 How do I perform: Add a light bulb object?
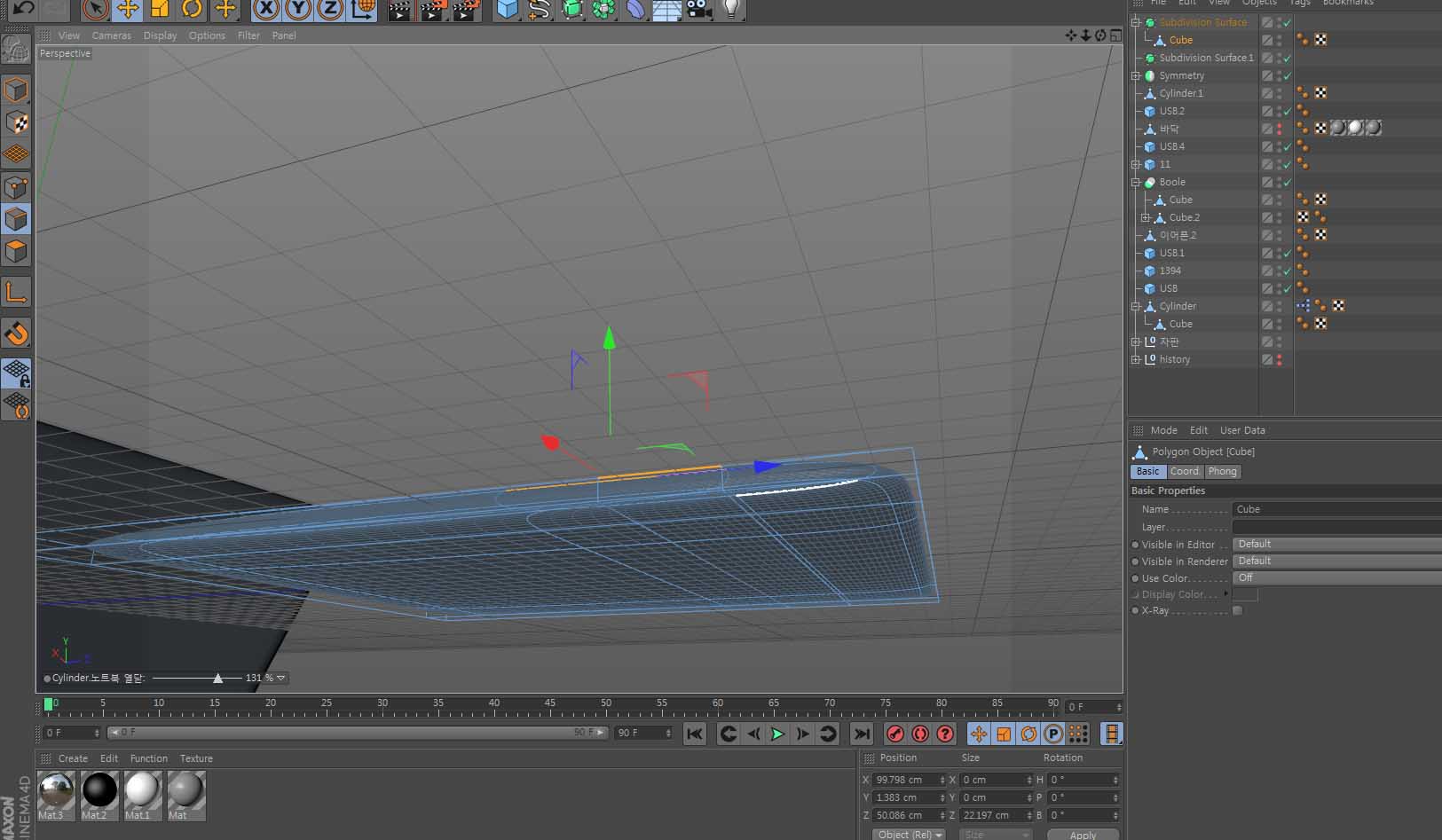point(730,10)
